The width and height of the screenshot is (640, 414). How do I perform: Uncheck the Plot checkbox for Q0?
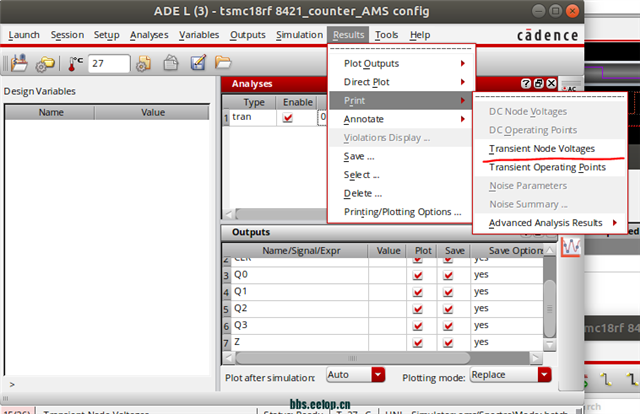click(418, 274)
